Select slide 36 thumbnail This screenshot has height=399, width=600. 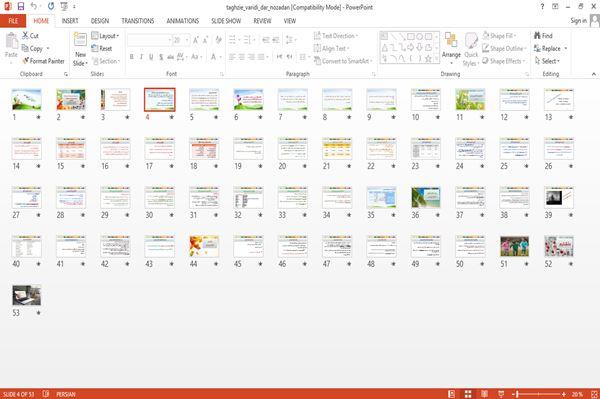[x=426, y=197]
